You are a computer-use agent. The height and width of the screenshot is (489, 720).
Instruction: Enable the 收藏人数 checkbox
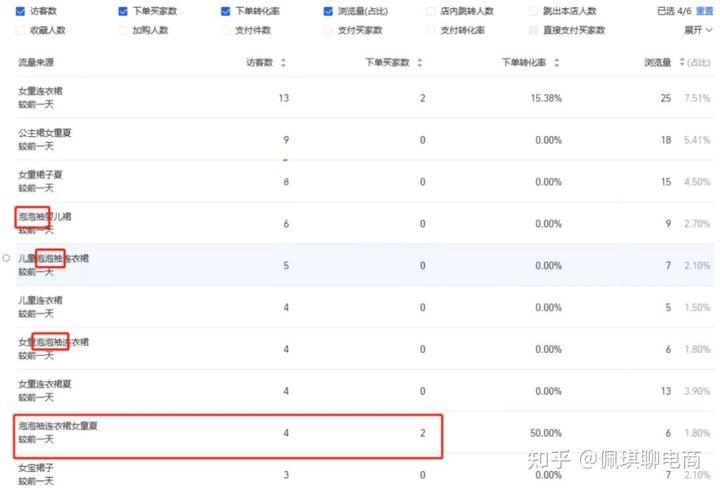(x=20, y=30)
